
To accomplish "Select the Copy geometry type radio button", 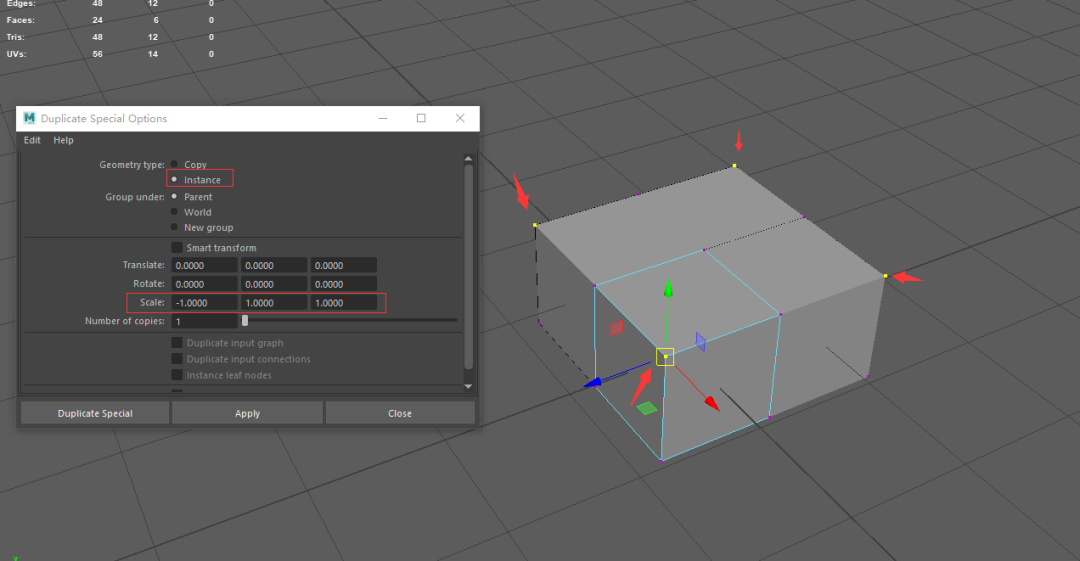I will [x=174, y=164].
